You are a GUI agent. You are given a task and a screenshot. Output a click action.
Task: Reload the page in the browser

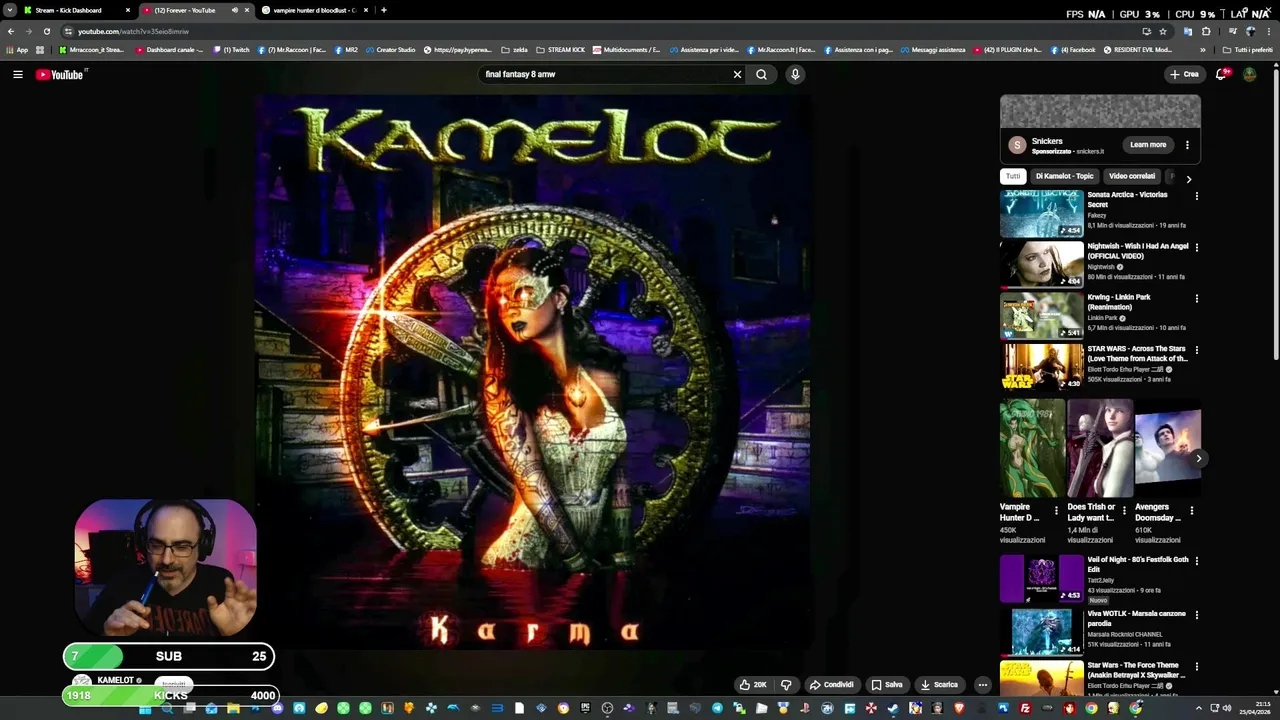click(46, 31)
